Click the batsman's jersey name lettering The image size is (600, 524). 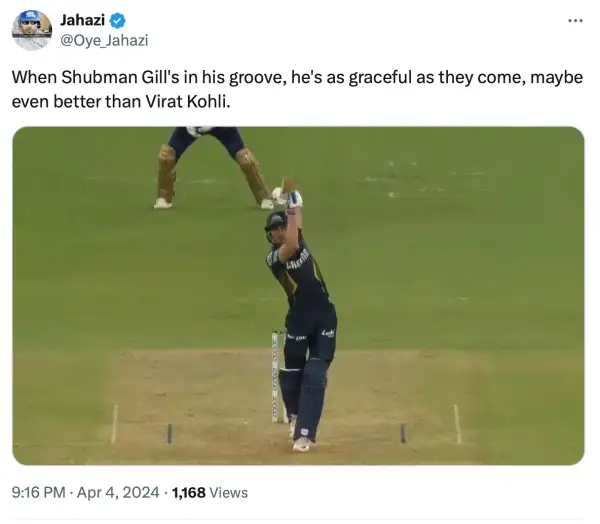pyautogui.click(x=297, y=259)
